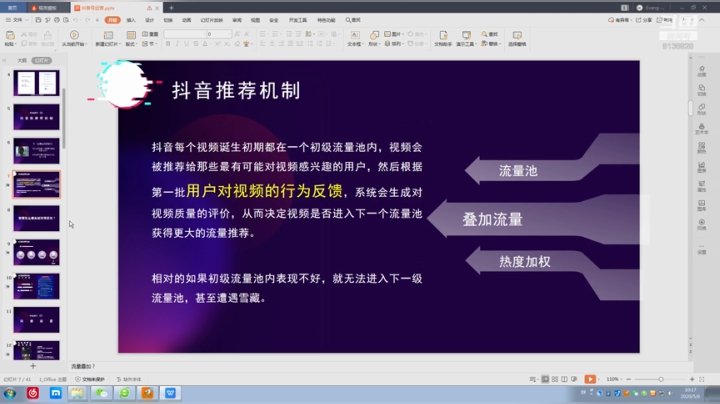Switch to normal view icon in status bar
This screenshot has width=720, height=404.
tap(545, 379)
